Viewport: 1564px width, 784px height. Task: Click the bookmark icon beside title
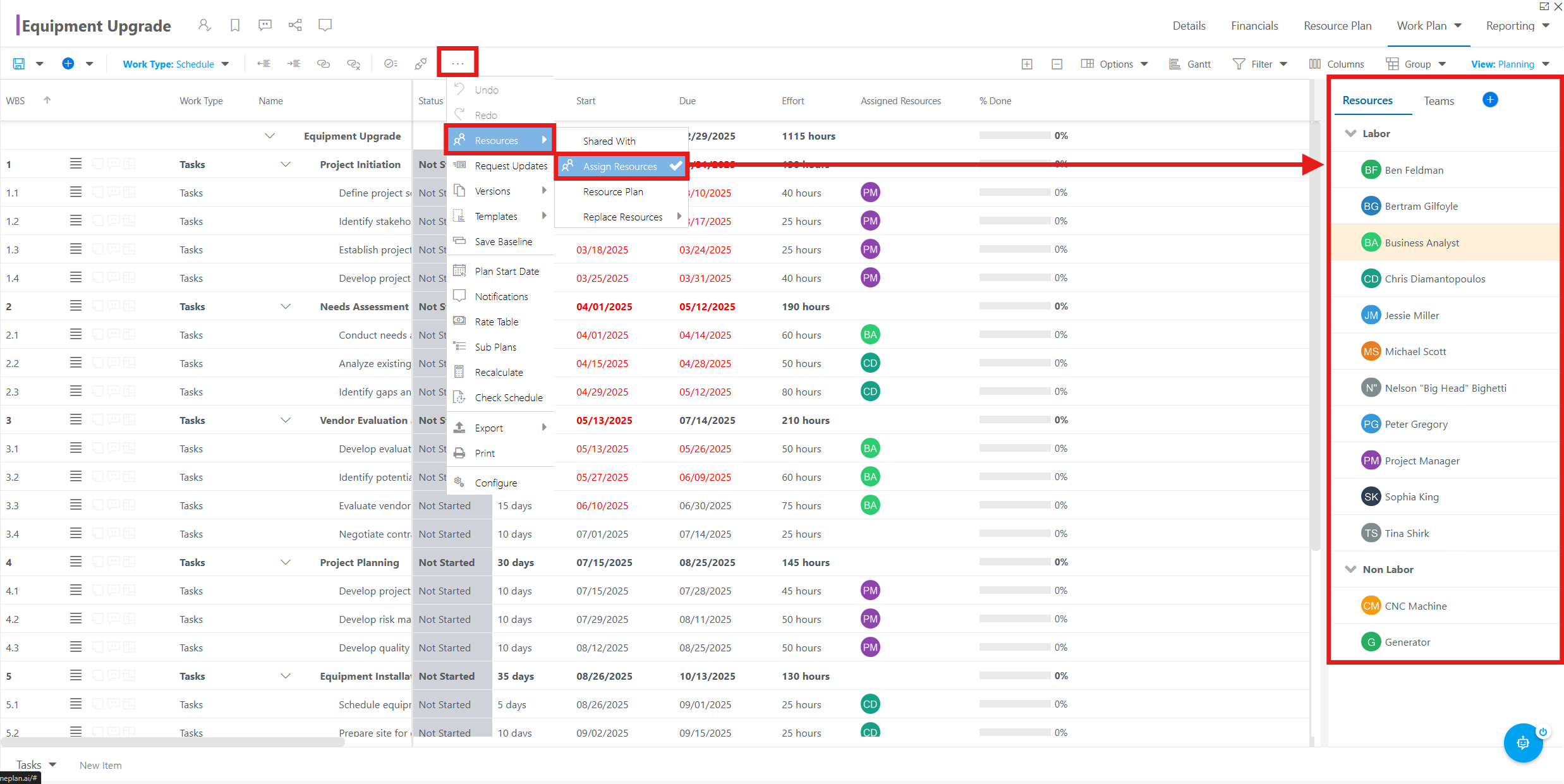click(234, 25)
